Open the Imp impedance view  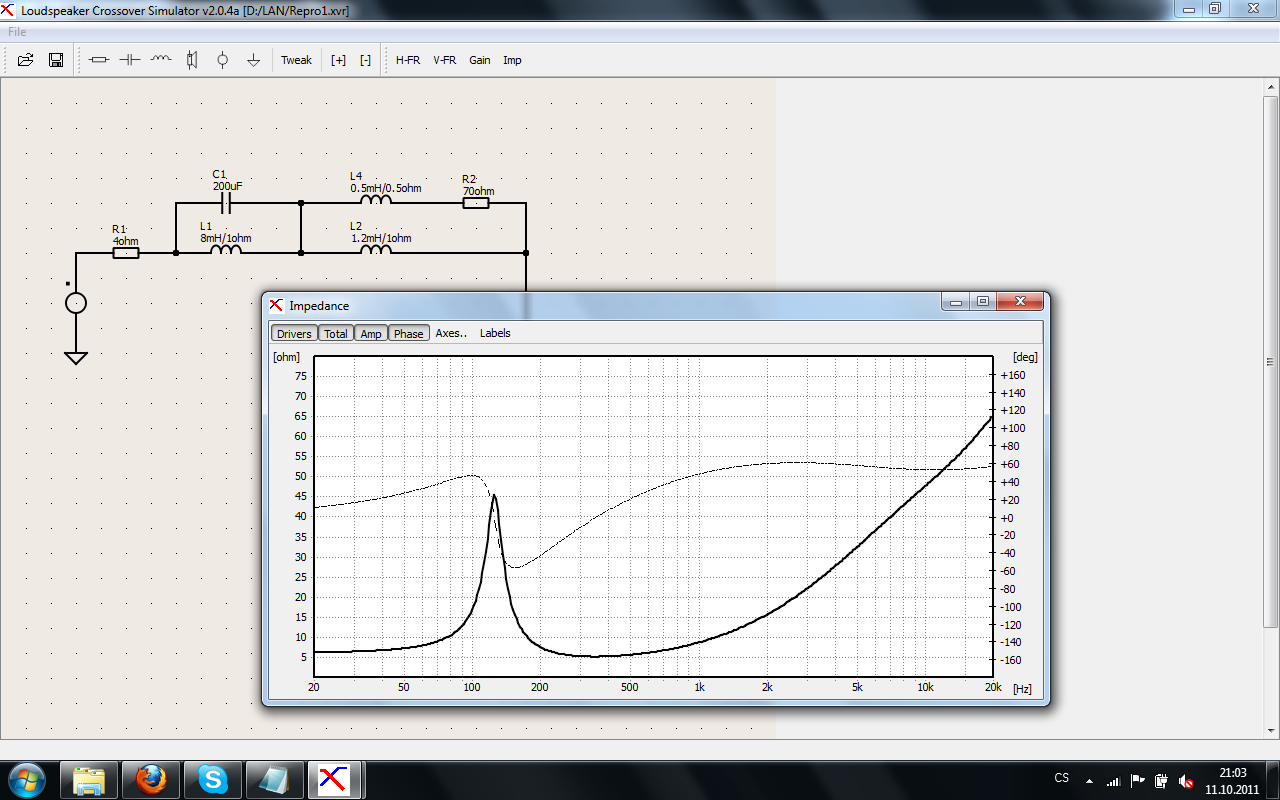pos(512,60)
